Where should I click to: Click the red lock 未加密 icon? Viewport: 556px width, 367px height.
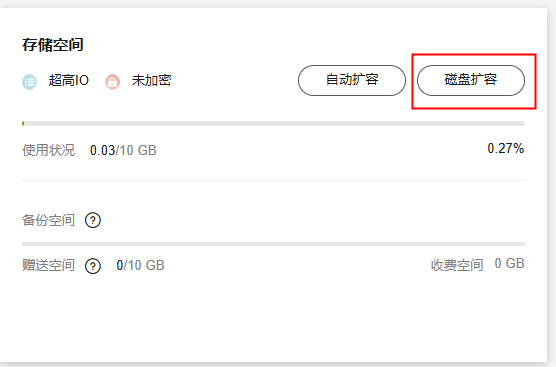[112, 82]
